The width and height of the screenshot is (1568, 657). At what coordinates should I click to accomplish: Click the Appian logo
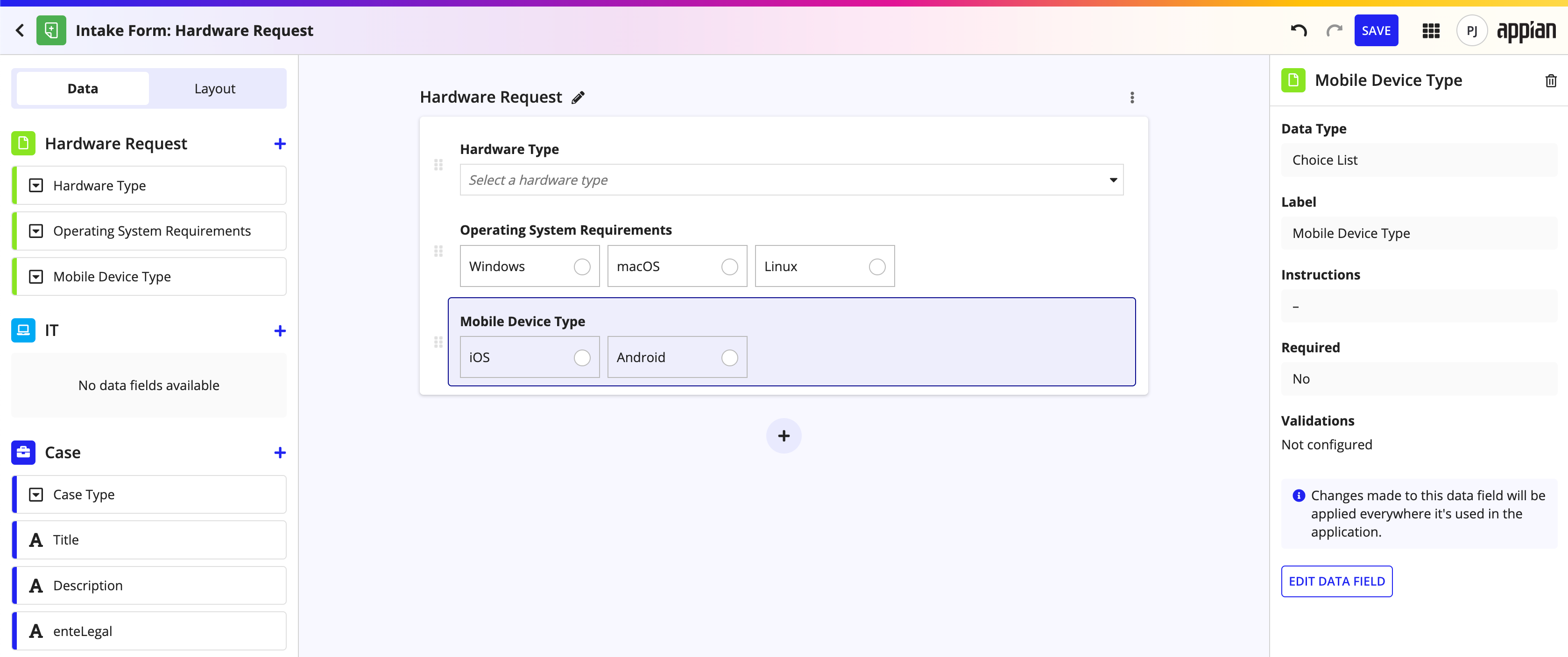coord(1526,30)
